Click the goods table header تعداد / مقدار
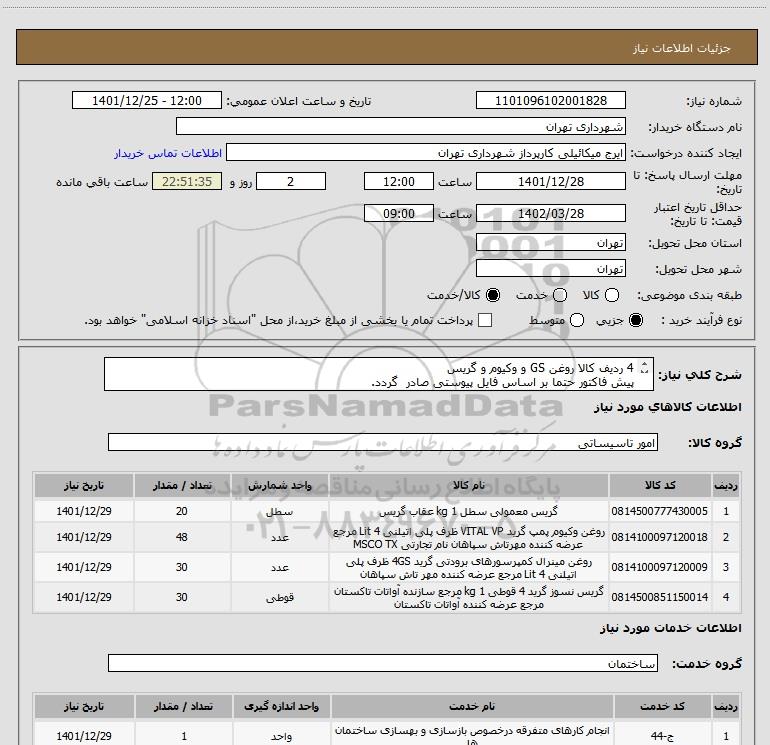 pyautogui.click(x=182, y=486)
